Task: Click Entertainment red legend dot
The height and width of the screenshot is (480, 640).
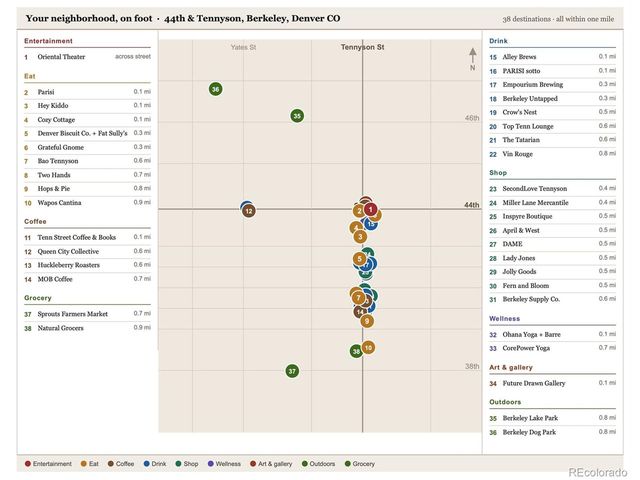Action: pos(28,464)
